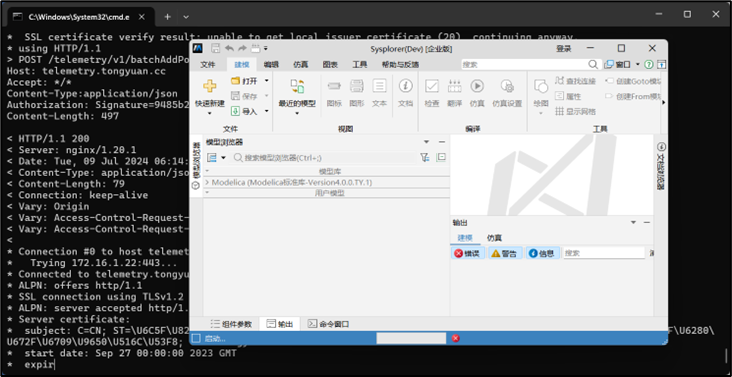Click the quick-access save icon
Screen dimensions: 732x377
pos(215,48)
